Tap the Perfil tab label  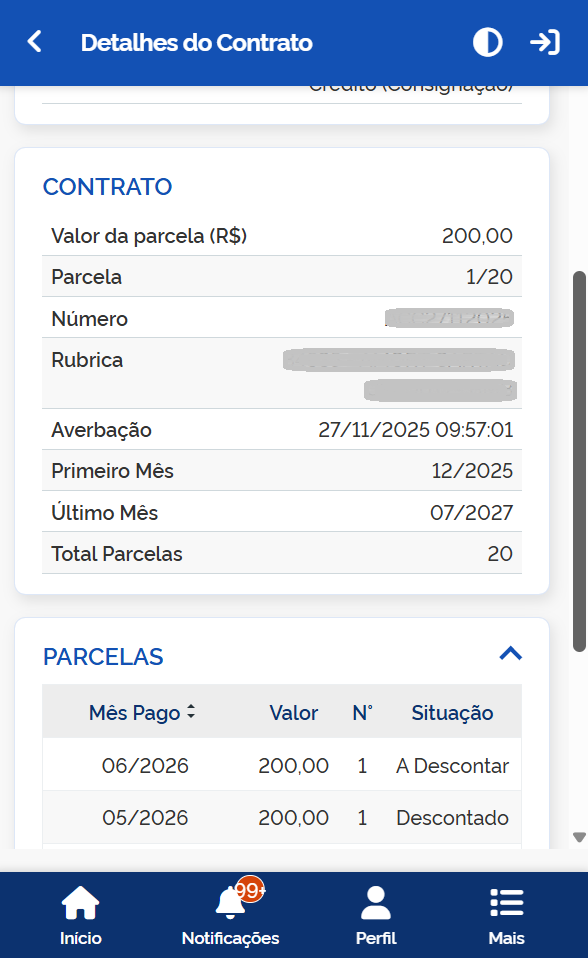pyautogui.click(x=376, y=938)
